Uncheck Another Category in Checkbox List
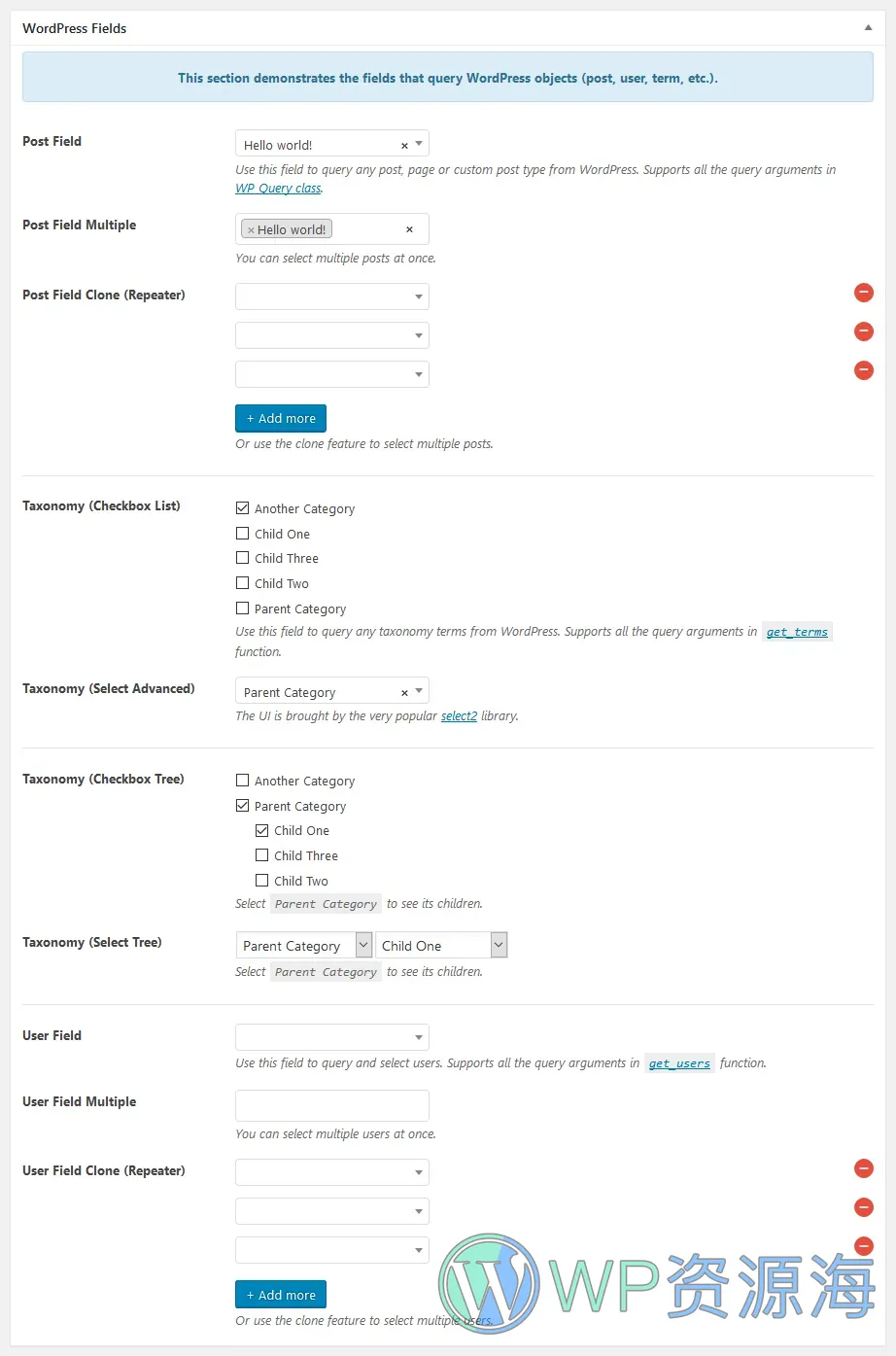Screen dimensions: 896x1356 pyautogui.click(x=243, y=507)
